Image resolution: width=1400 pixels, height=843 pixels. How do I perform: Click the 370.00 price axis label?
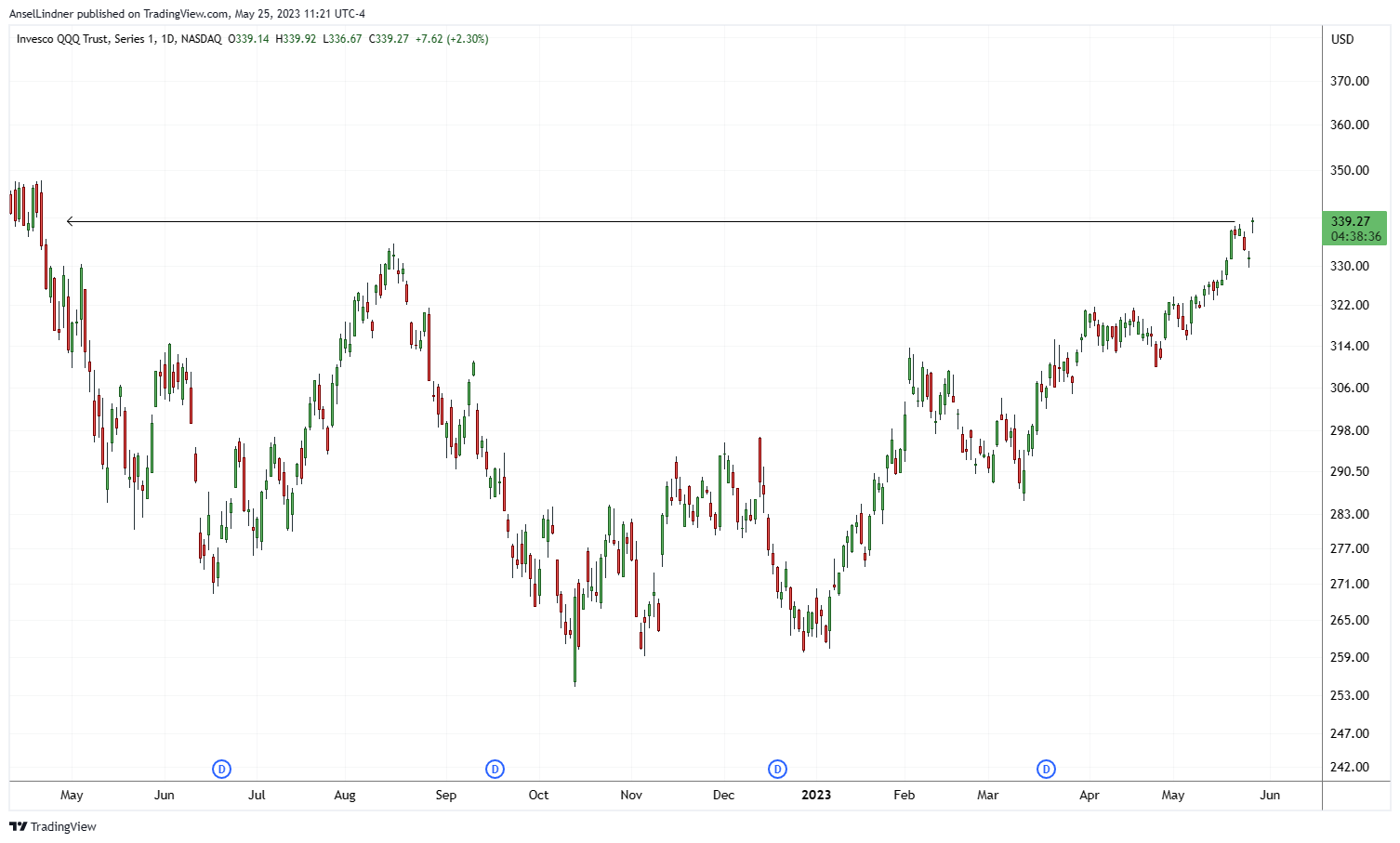[1350, 81]
